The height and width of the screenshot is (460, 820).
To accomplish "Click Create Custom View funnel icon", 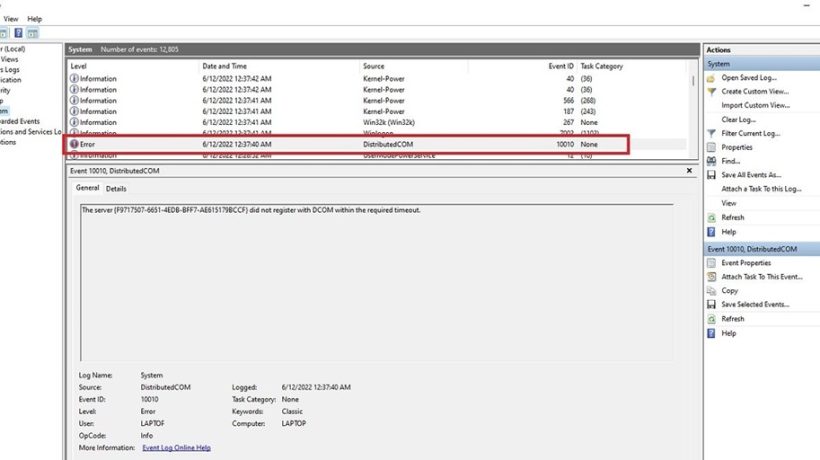I will (711, 91).
